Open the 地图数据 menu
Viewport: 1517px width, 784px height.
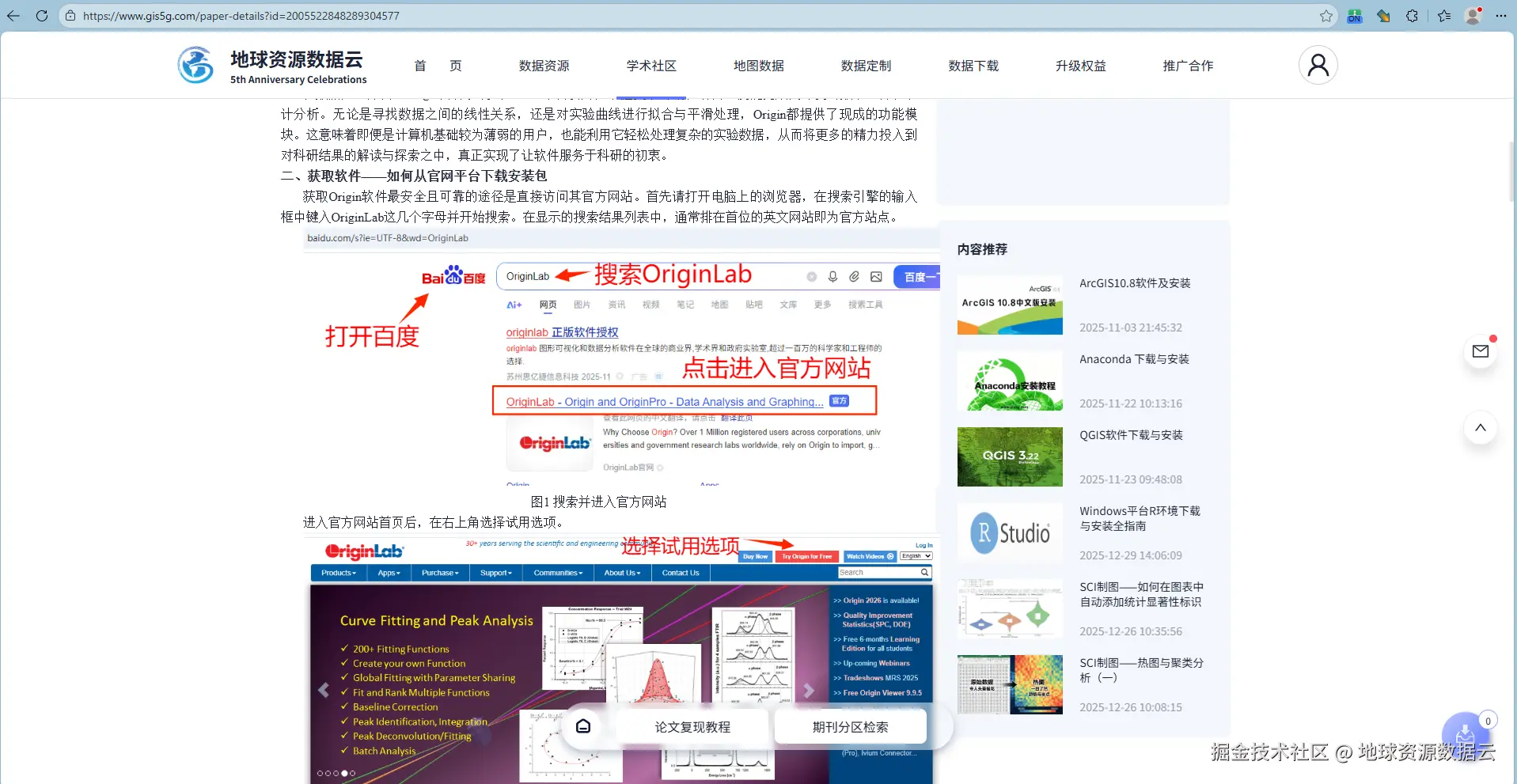pos(759,66)
